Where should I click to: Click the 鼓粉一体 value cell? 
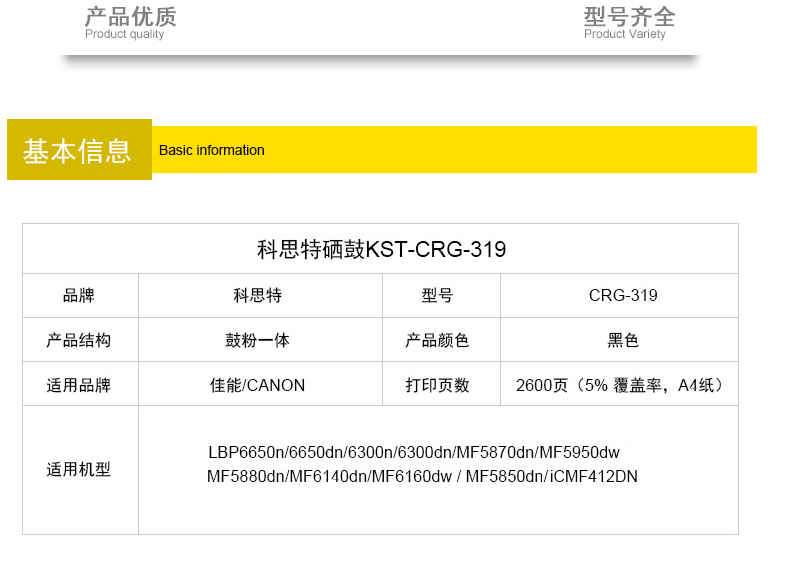point(260,340)
